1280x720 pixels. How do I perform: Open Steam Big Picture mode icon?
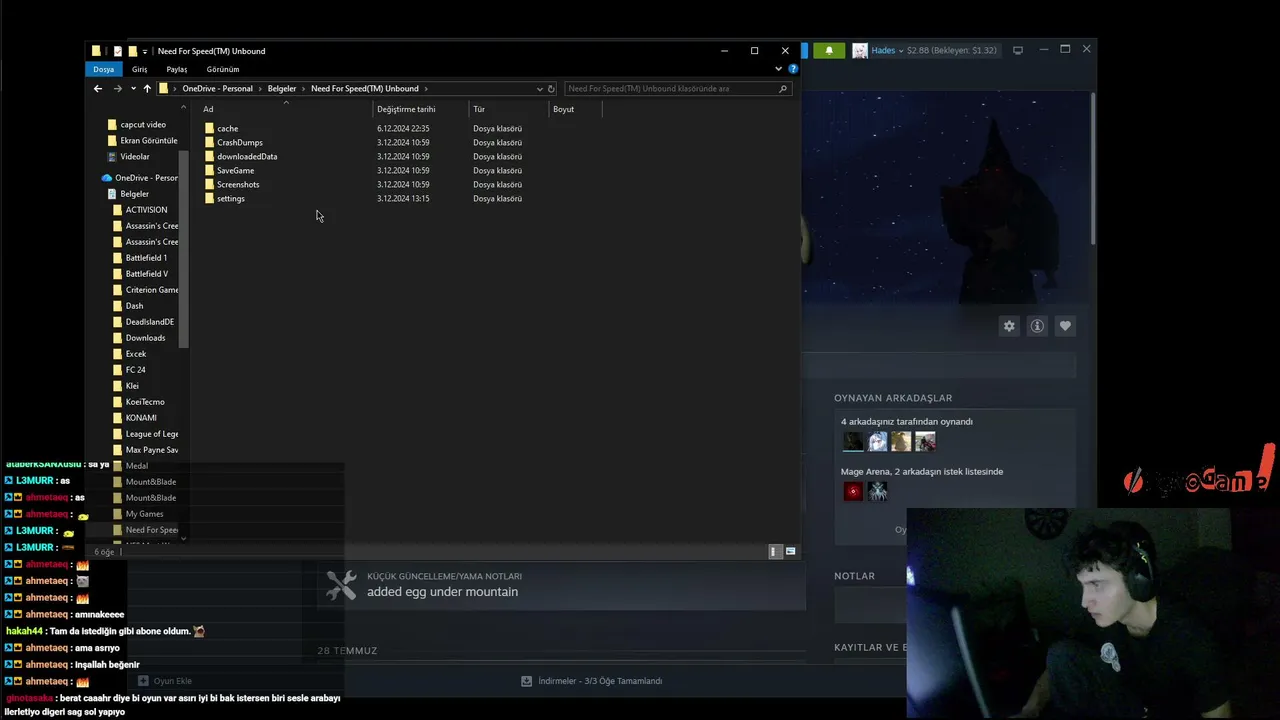[1018, 50]
